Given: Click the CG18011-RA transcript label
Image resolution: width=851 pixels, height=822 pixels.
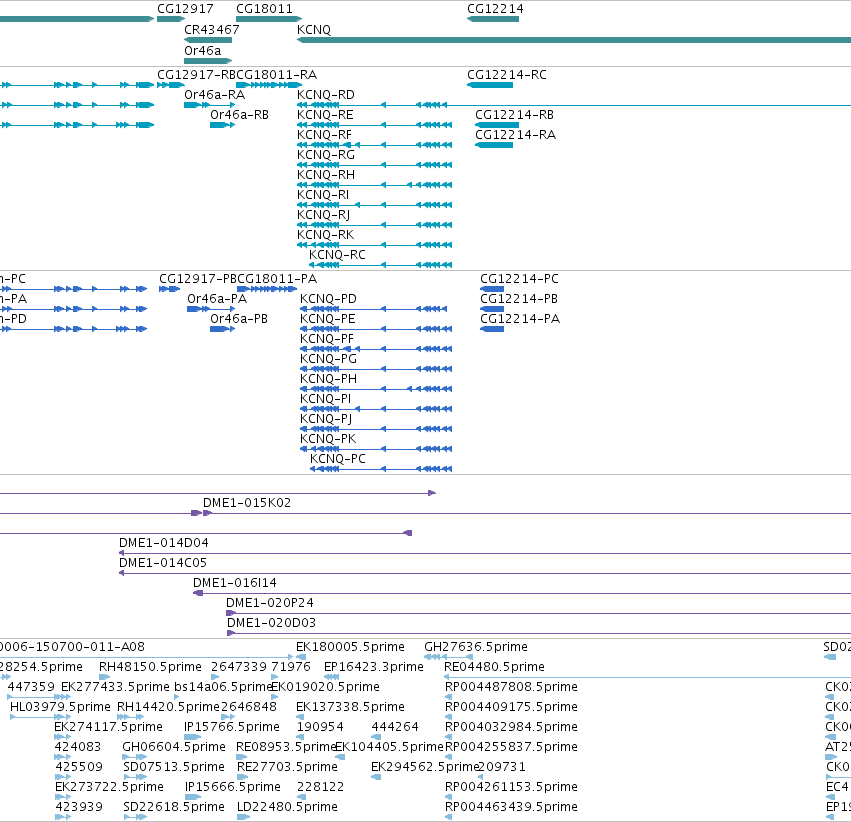Looking at the screenshot, I should point(277,75).
